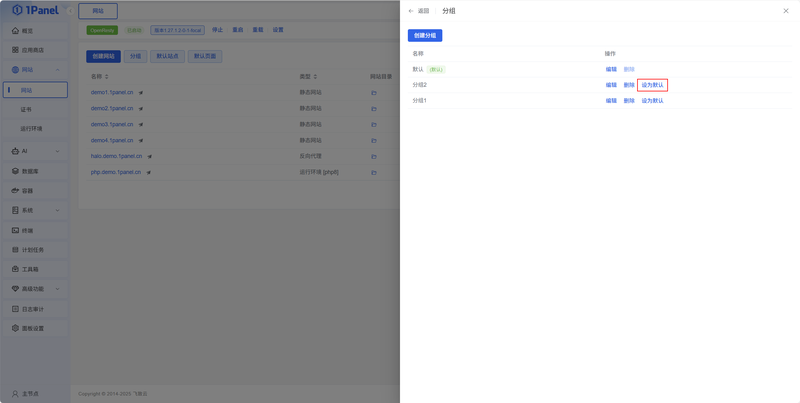Open the demo1.1panel.cn site link
This screenshot has height=403, width=800.
tap(112, 93)
